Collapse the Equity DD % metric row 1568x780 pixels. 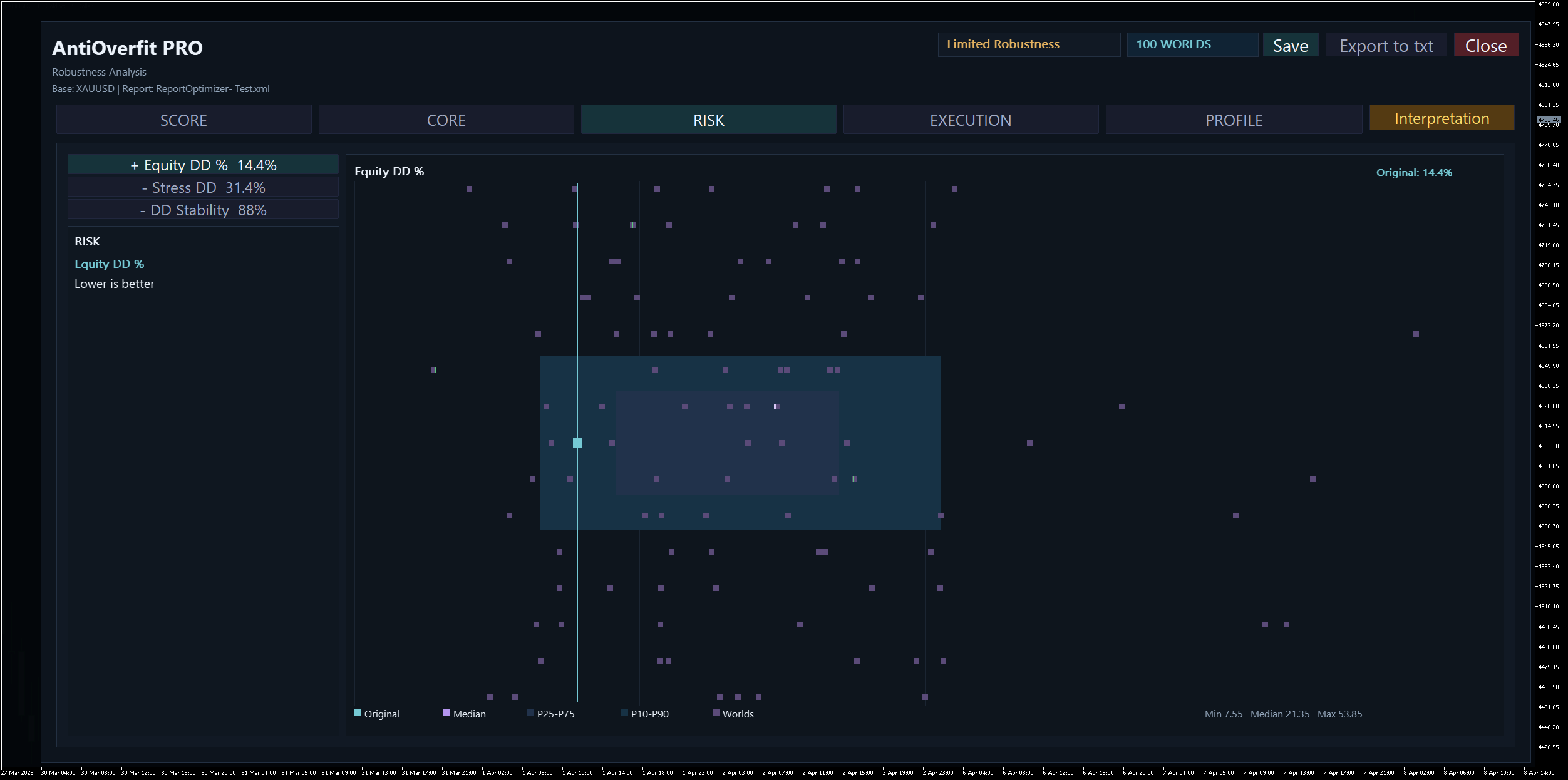pos(203,165)
